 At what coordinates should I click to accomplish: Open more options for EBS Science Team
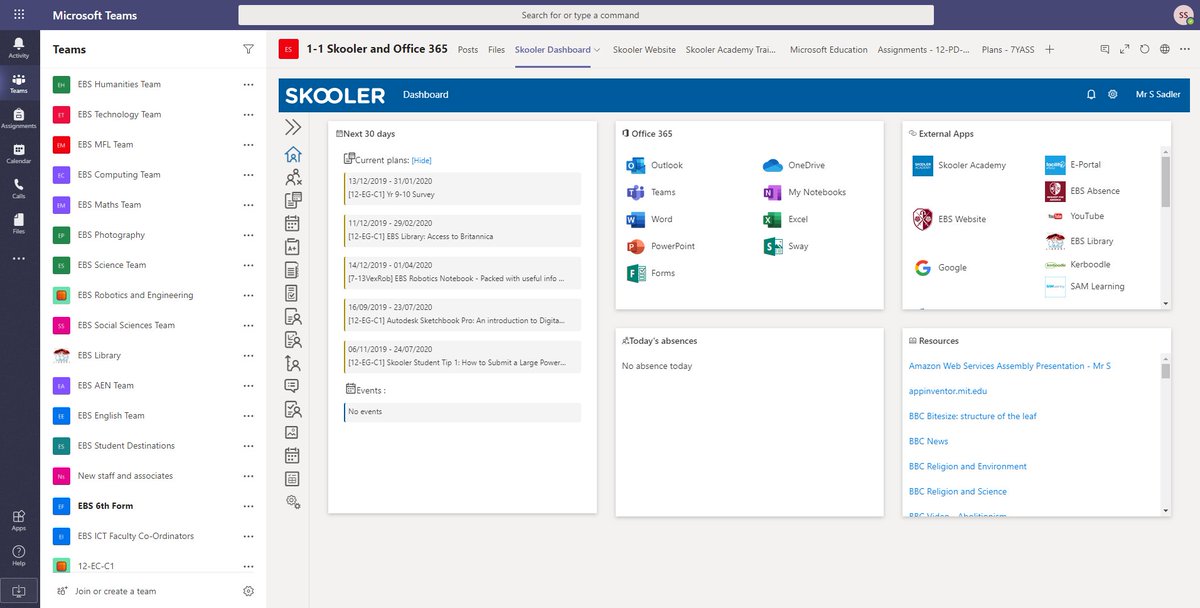[x=248, y=265]
